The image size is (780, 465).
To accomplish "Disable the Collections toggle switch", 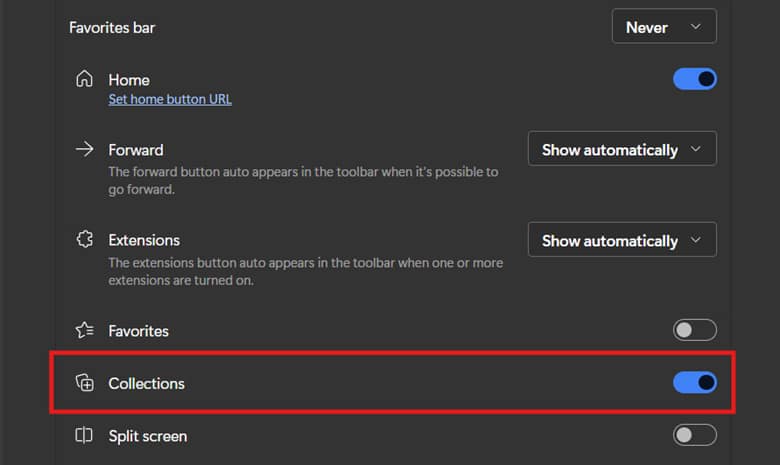I will (x=694, y=382).
